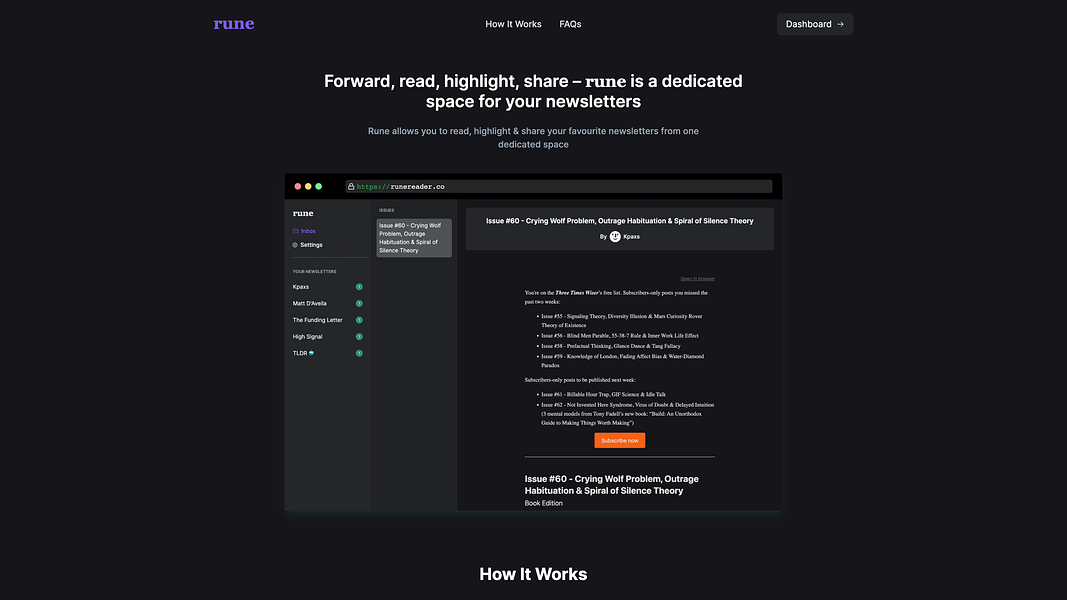Open Settings in the sidebar
The height and width of the screenshot is (600, 1067).
point(308,245)
